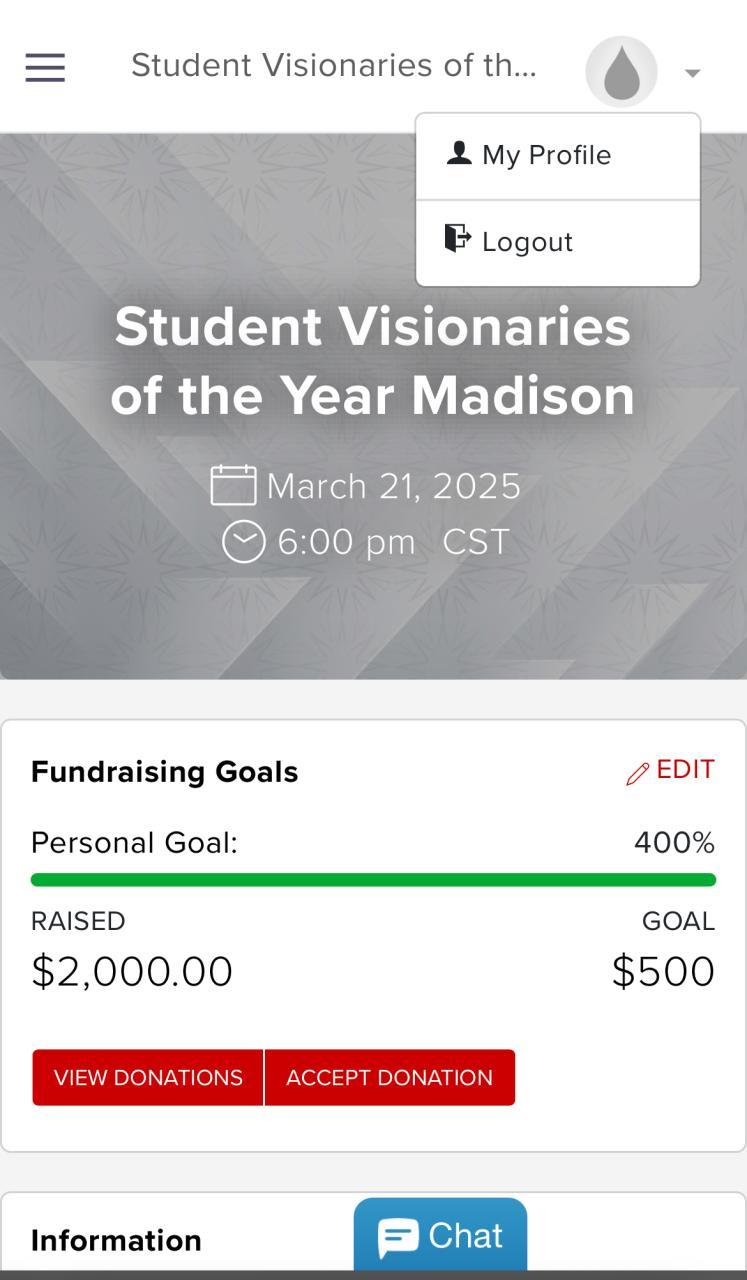Click the EDIT link in Fundraising Goals
The image size is (747, 1280).
(685, 770)
